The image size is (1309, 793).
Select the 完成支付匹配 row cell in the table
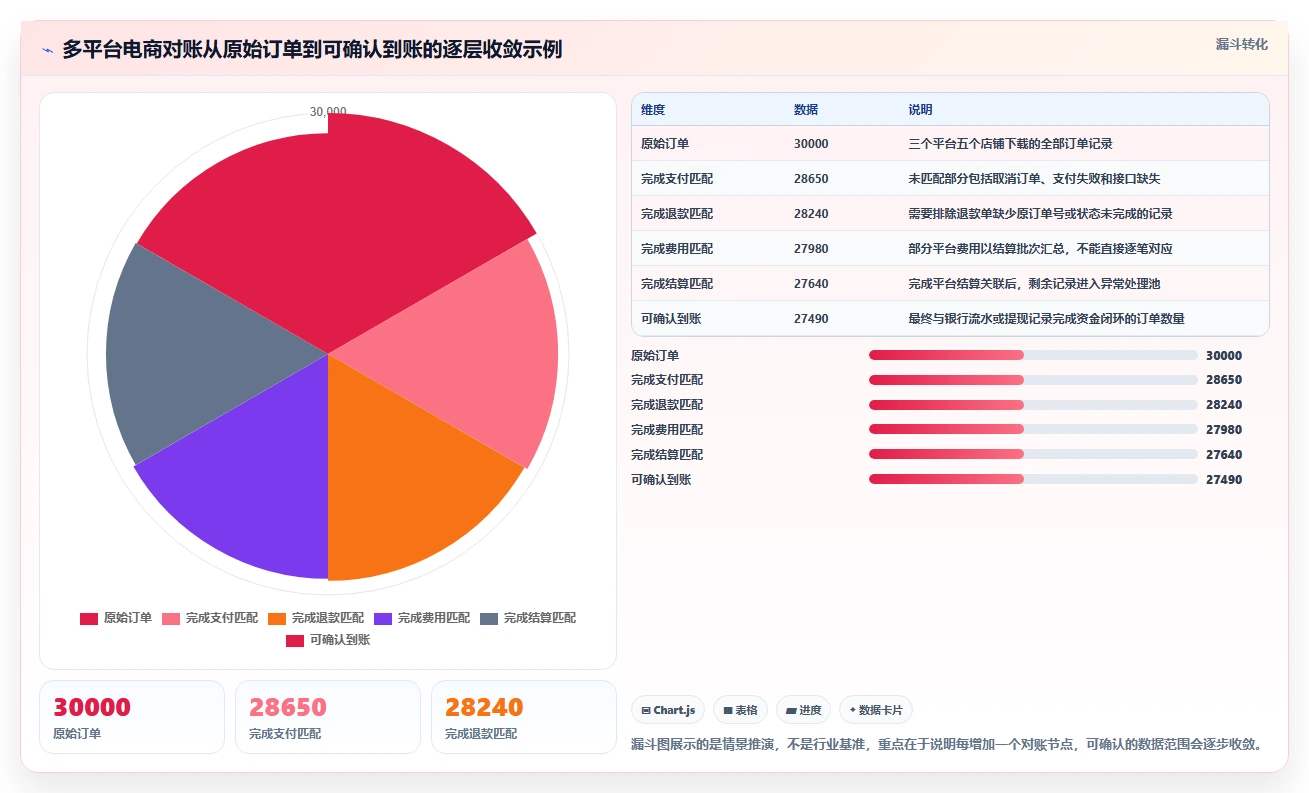[677, 179]
